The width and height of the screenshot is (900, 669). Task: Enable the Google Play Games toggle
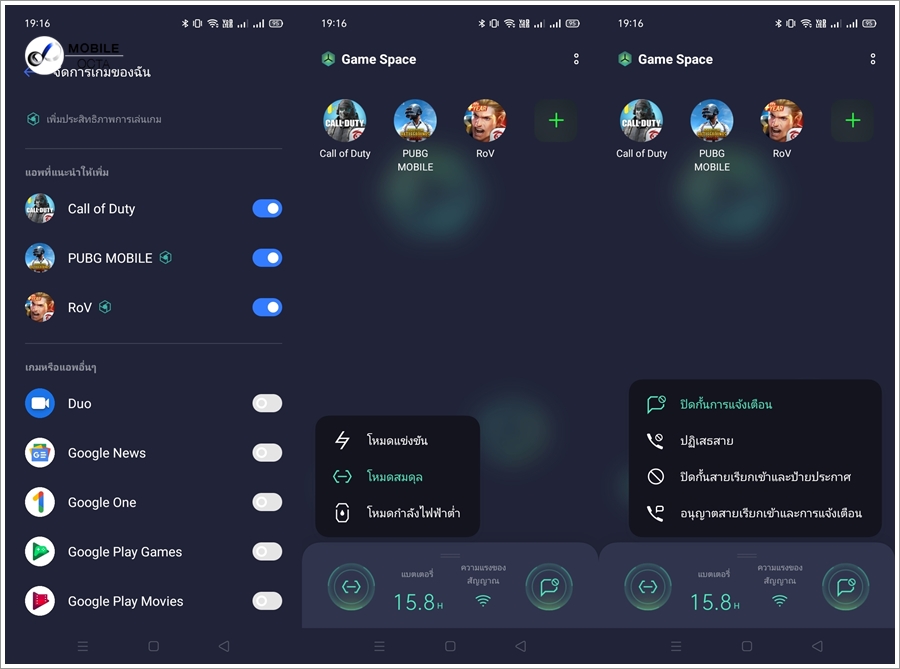click(x=267, y=551)
